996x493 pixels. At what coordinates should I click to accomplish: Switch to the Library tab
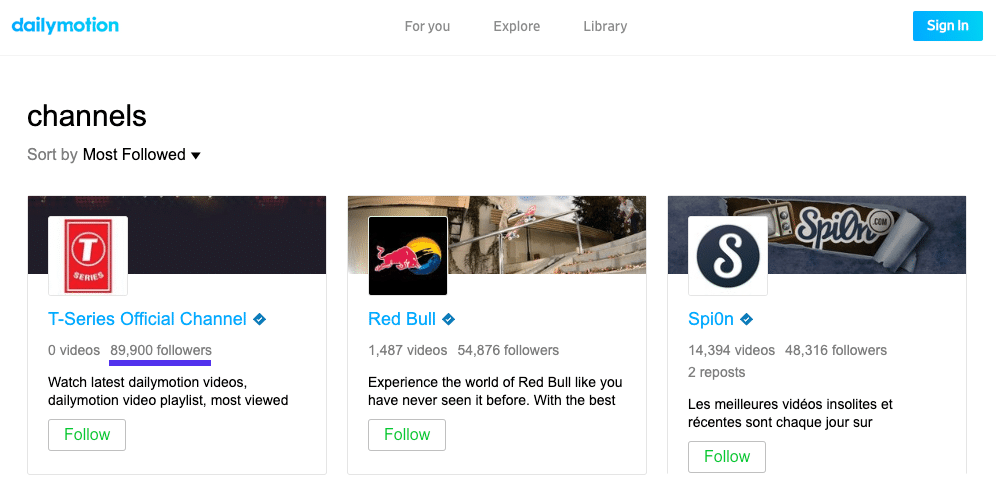pos(605,26)
